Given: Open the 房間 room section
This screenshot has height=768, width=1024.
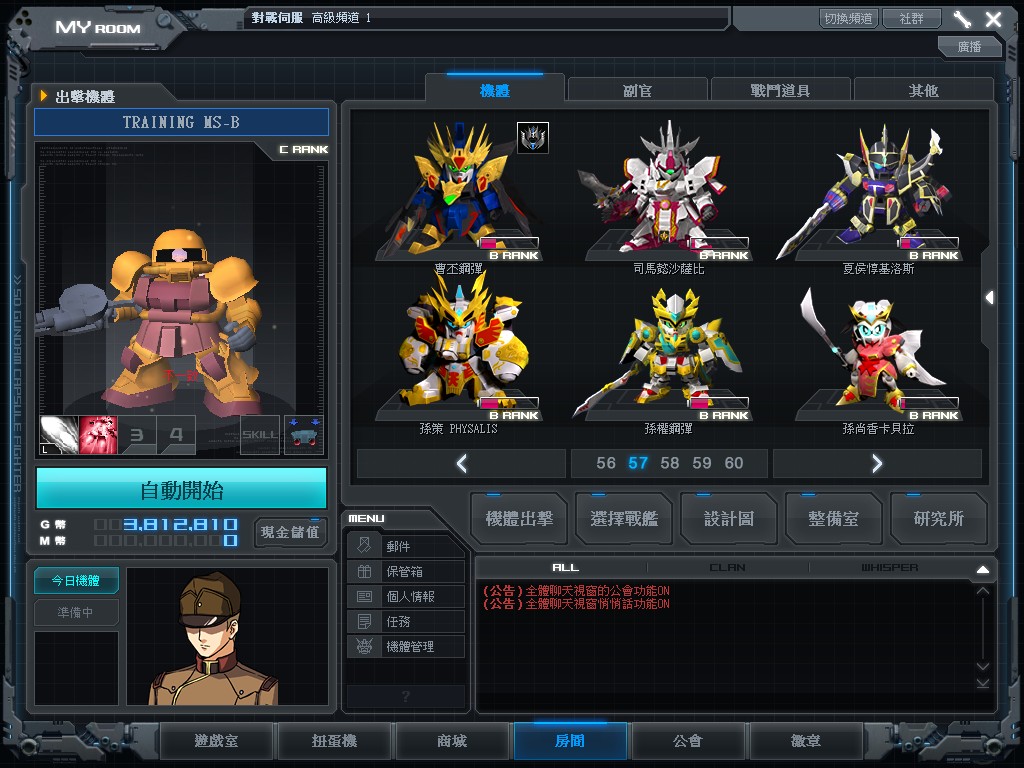Looking at the screenshot, I should click(x=570, y=741).
